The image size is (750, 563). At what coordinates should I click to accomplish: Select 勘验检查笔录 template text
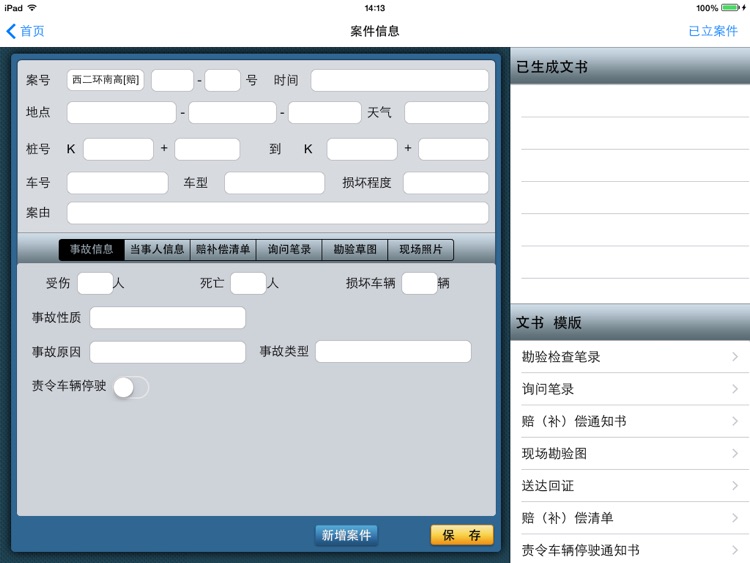pos(561,357)
